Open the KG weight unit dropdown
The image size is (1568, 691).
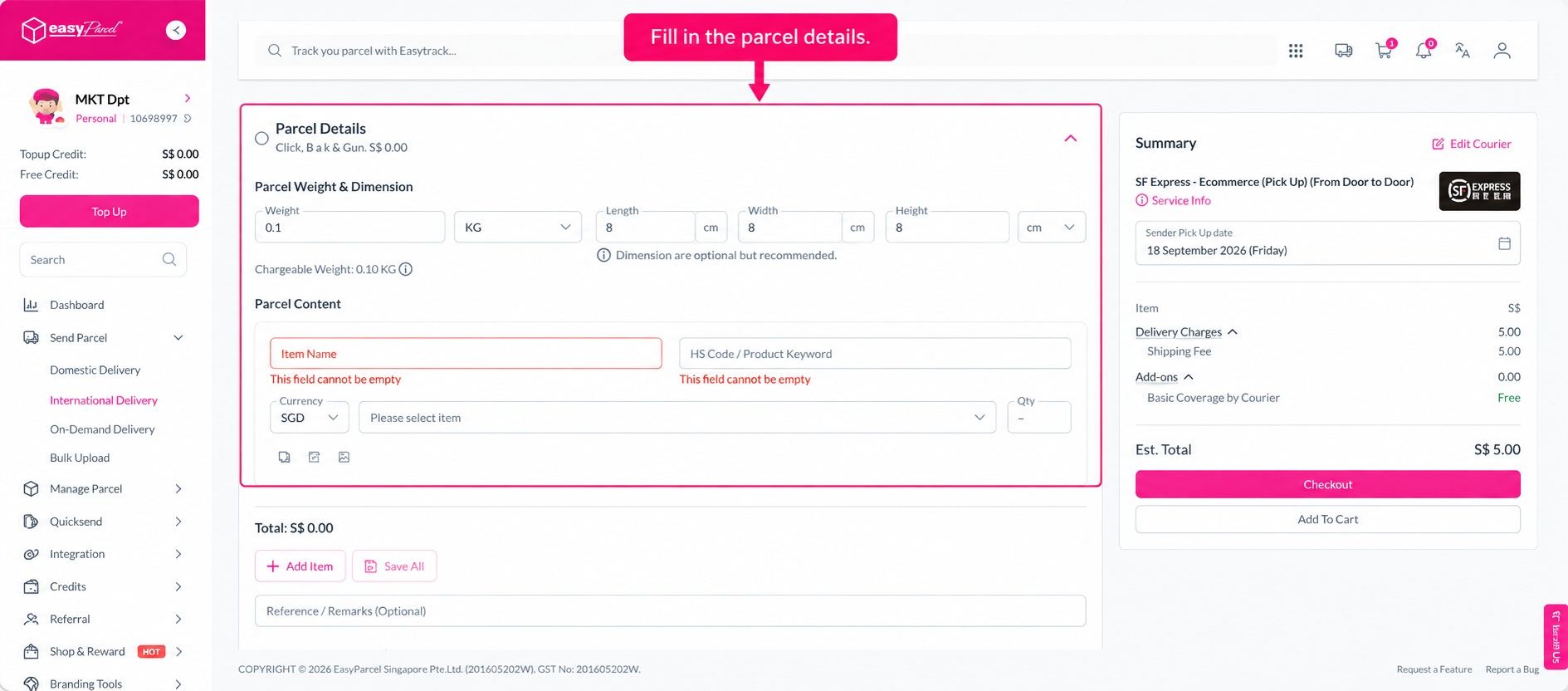click(x=517, y=227)
